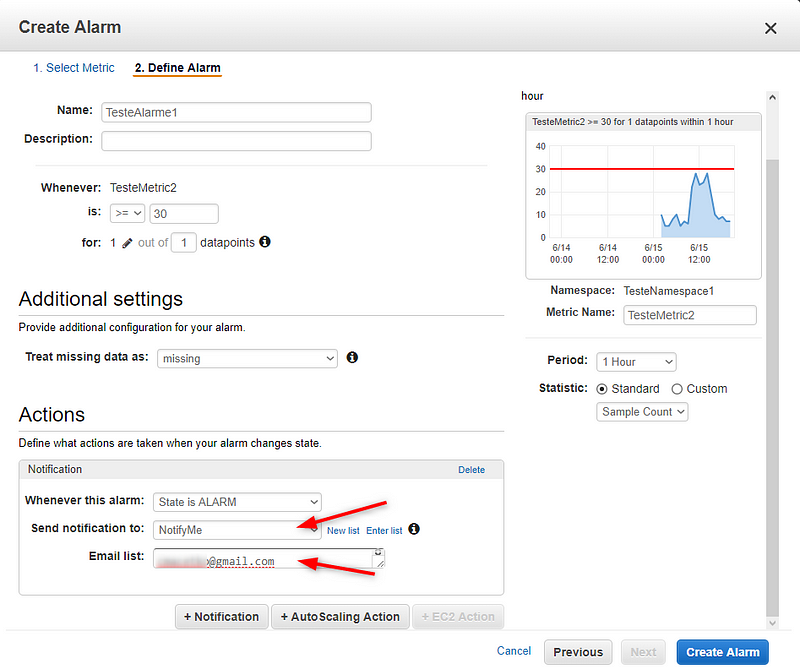The image size is (800, 669).
Task: Click the pencil icon to edit datapoints
Action: pos(127,243)
